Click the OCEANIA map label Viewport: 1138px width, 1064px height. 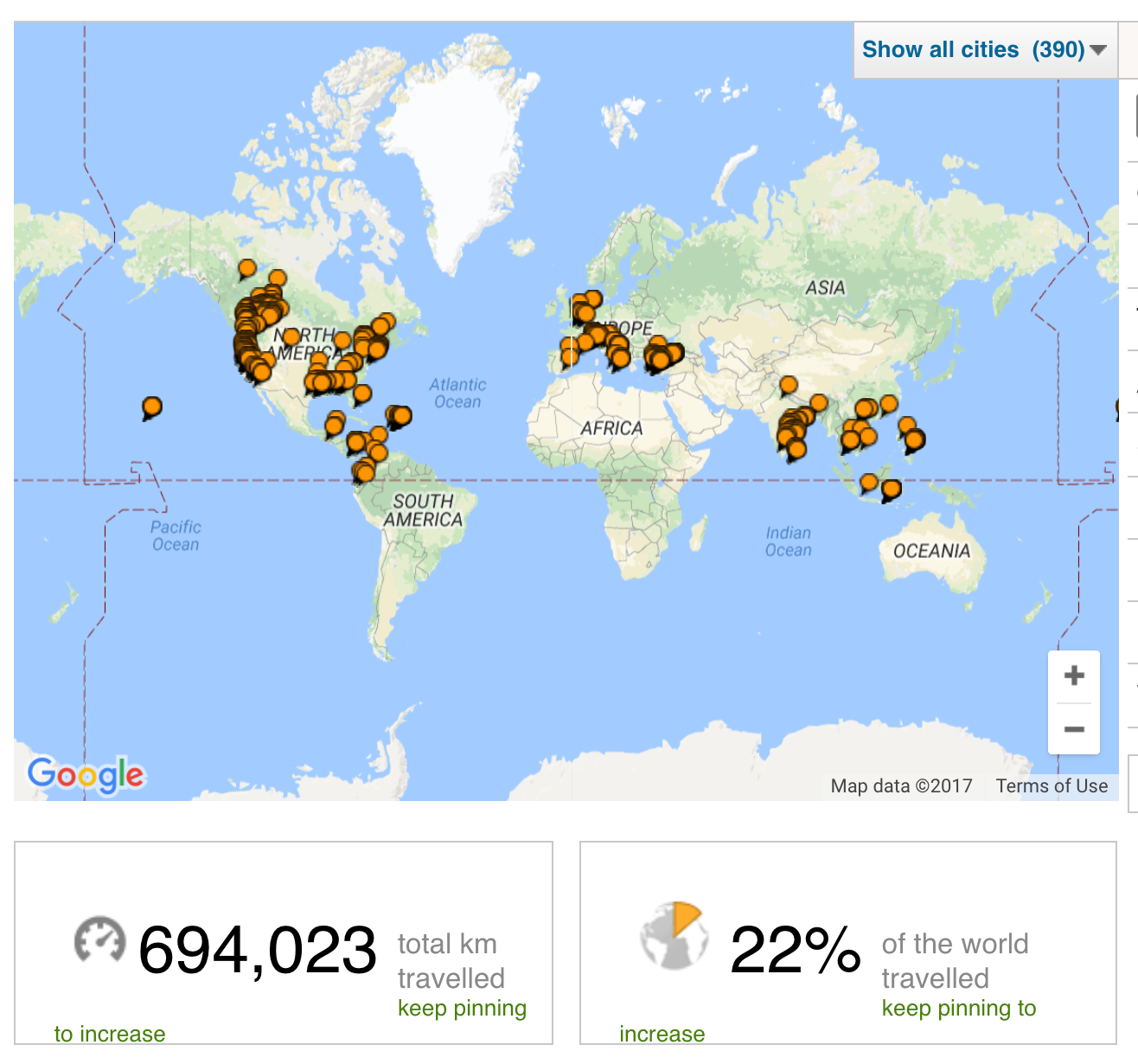pos(931,551)
